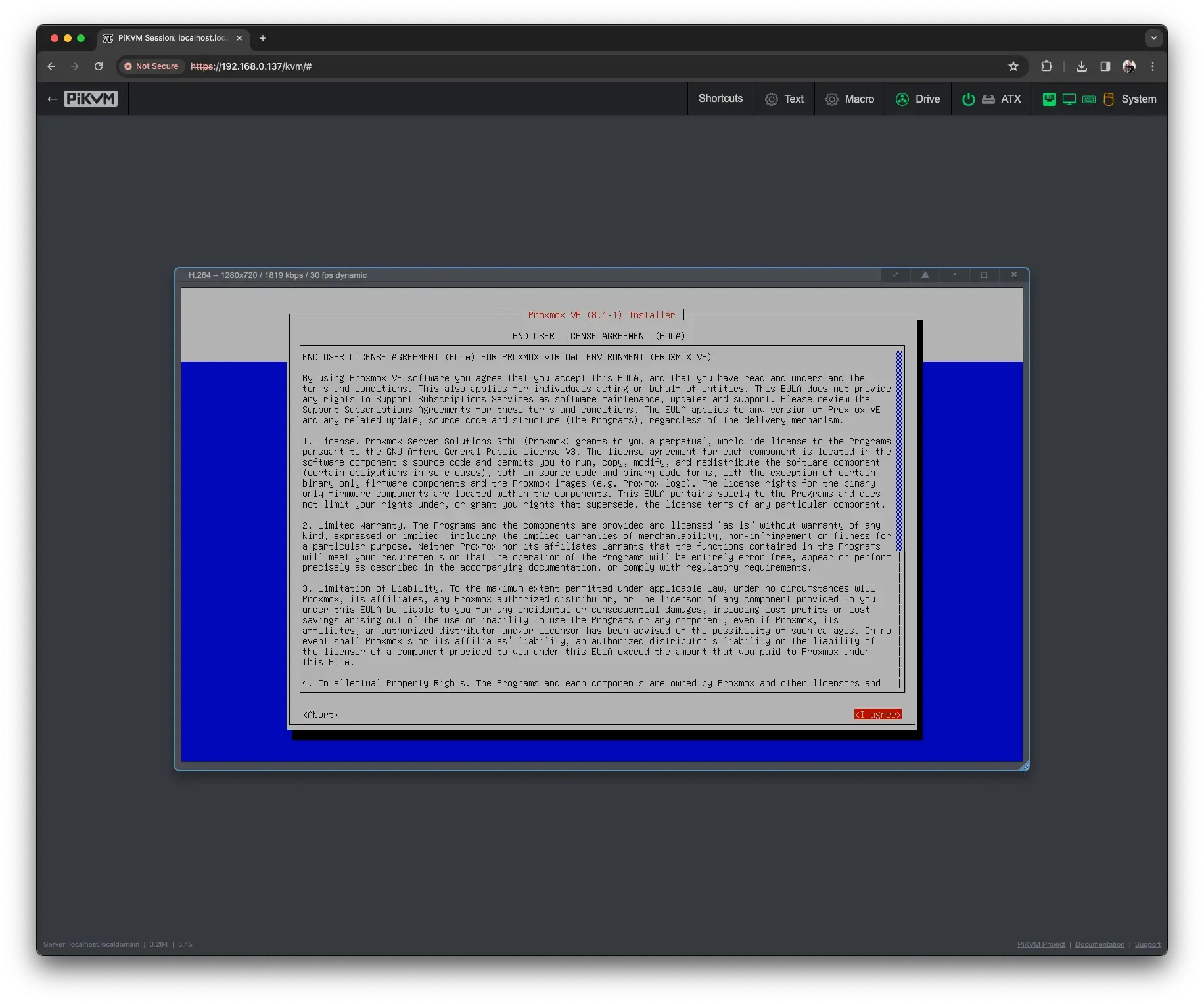Click the PiKVM logo in top-left corner
1204x1004 pixels.
[x=91, y=99]
